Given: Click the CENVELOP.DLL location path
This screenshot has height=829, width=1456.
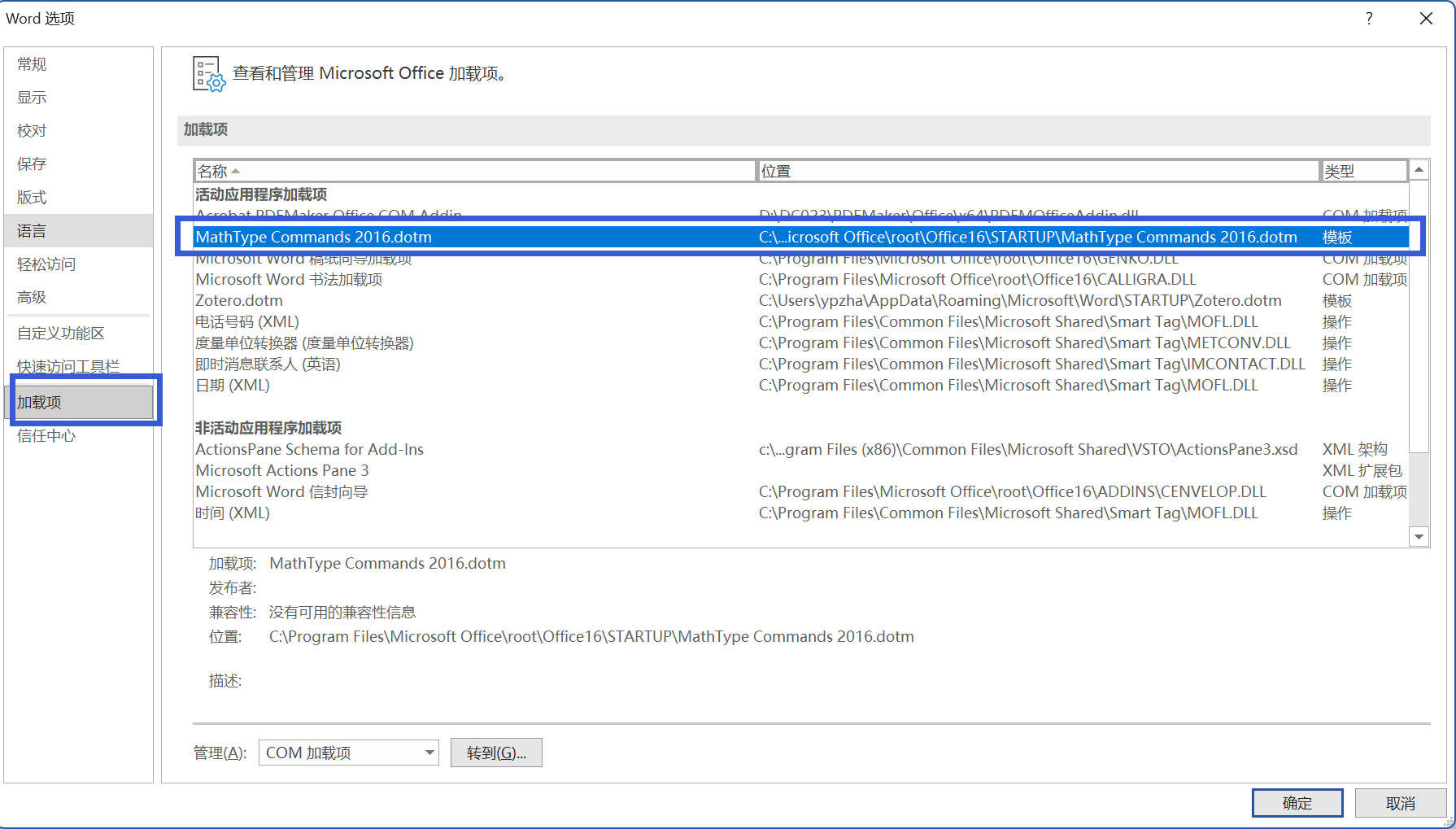Looking at the screenshot, I should click(x=1012, y=491).
